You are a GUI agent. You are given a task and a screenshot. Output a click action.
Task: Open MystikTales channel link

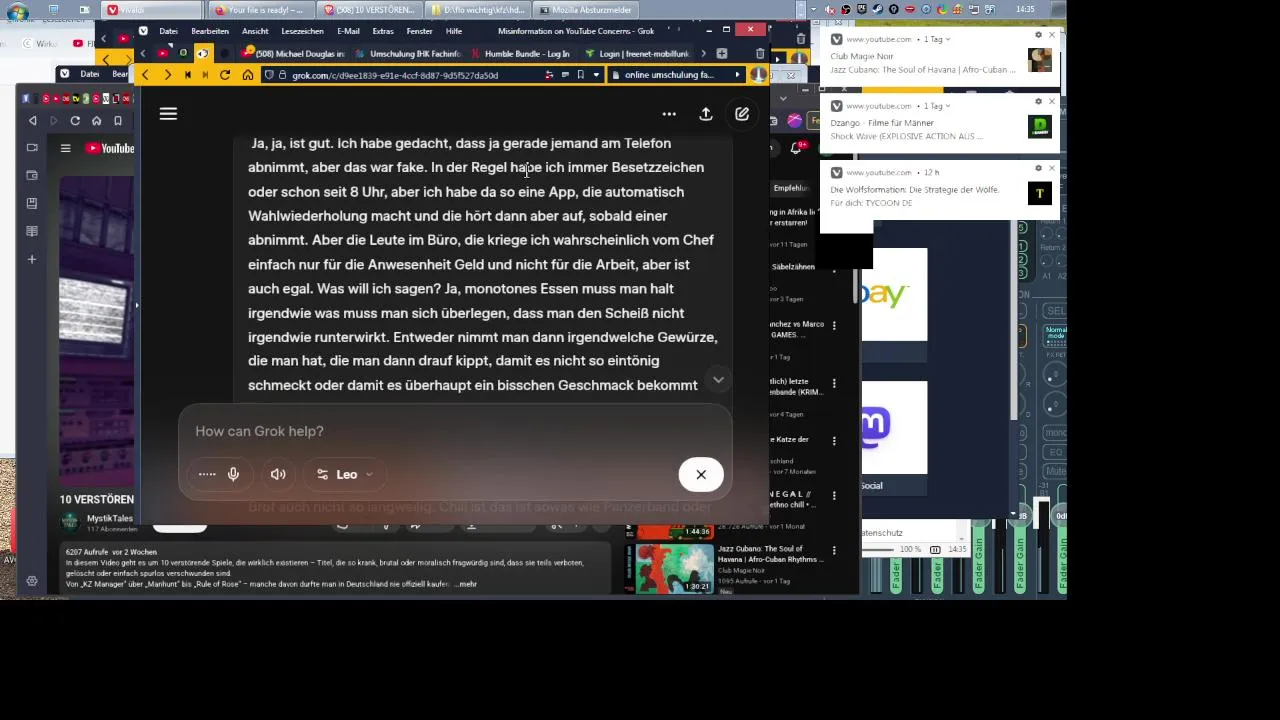click(109, 518)
